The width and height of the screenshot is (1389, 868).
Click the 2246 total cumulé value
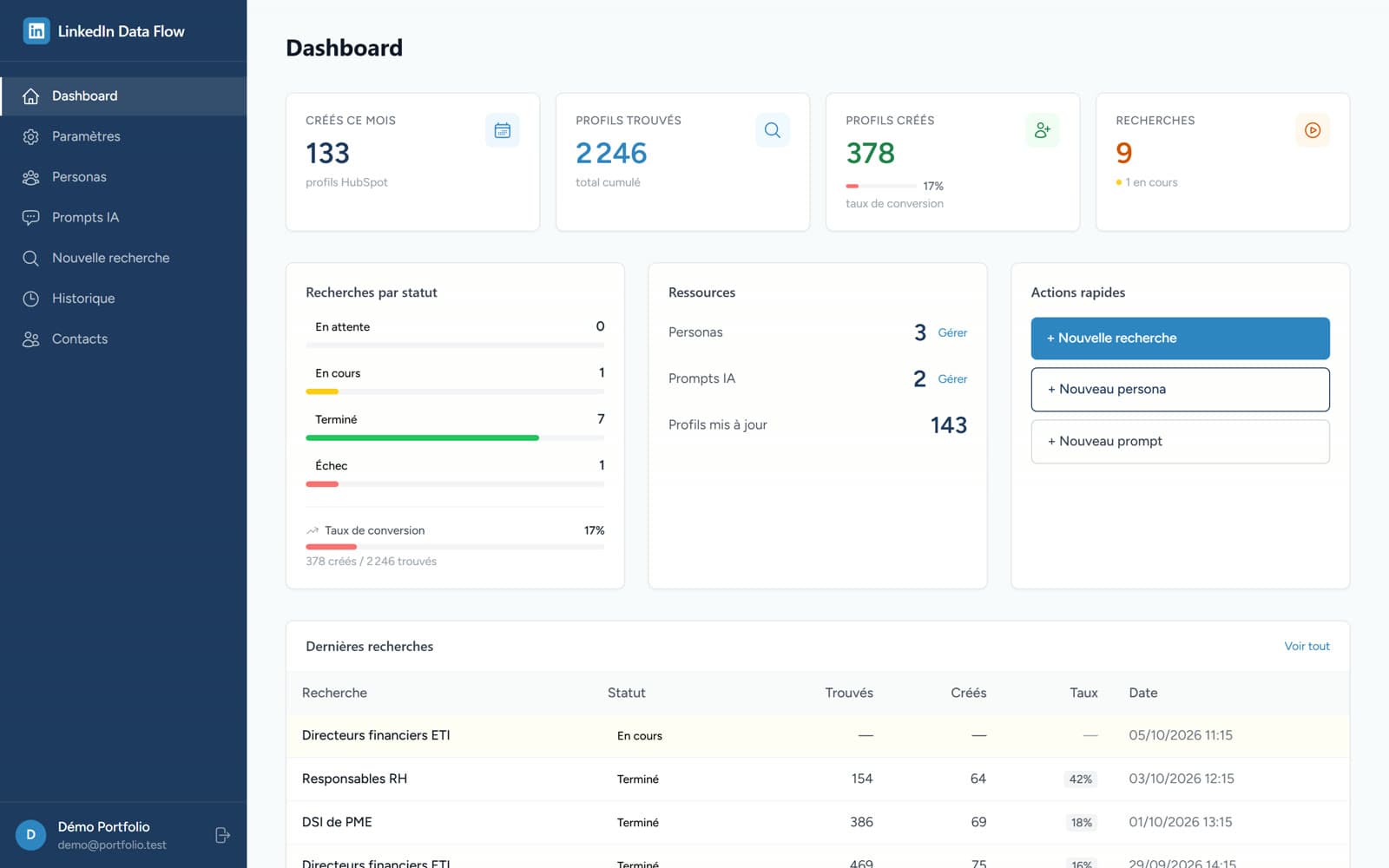[611, 154]
